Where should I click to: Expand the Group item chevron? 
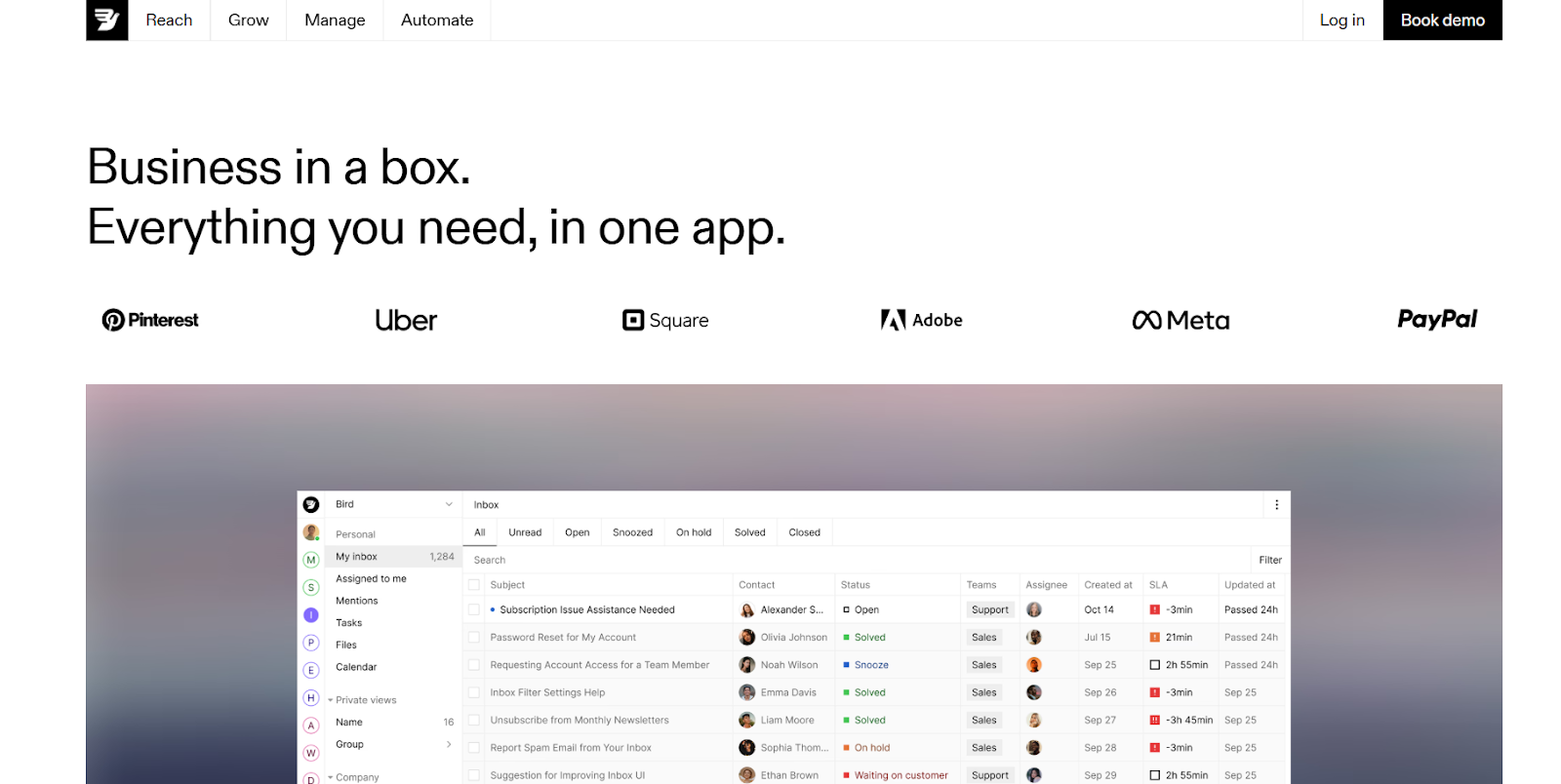(x=449, y=744)
